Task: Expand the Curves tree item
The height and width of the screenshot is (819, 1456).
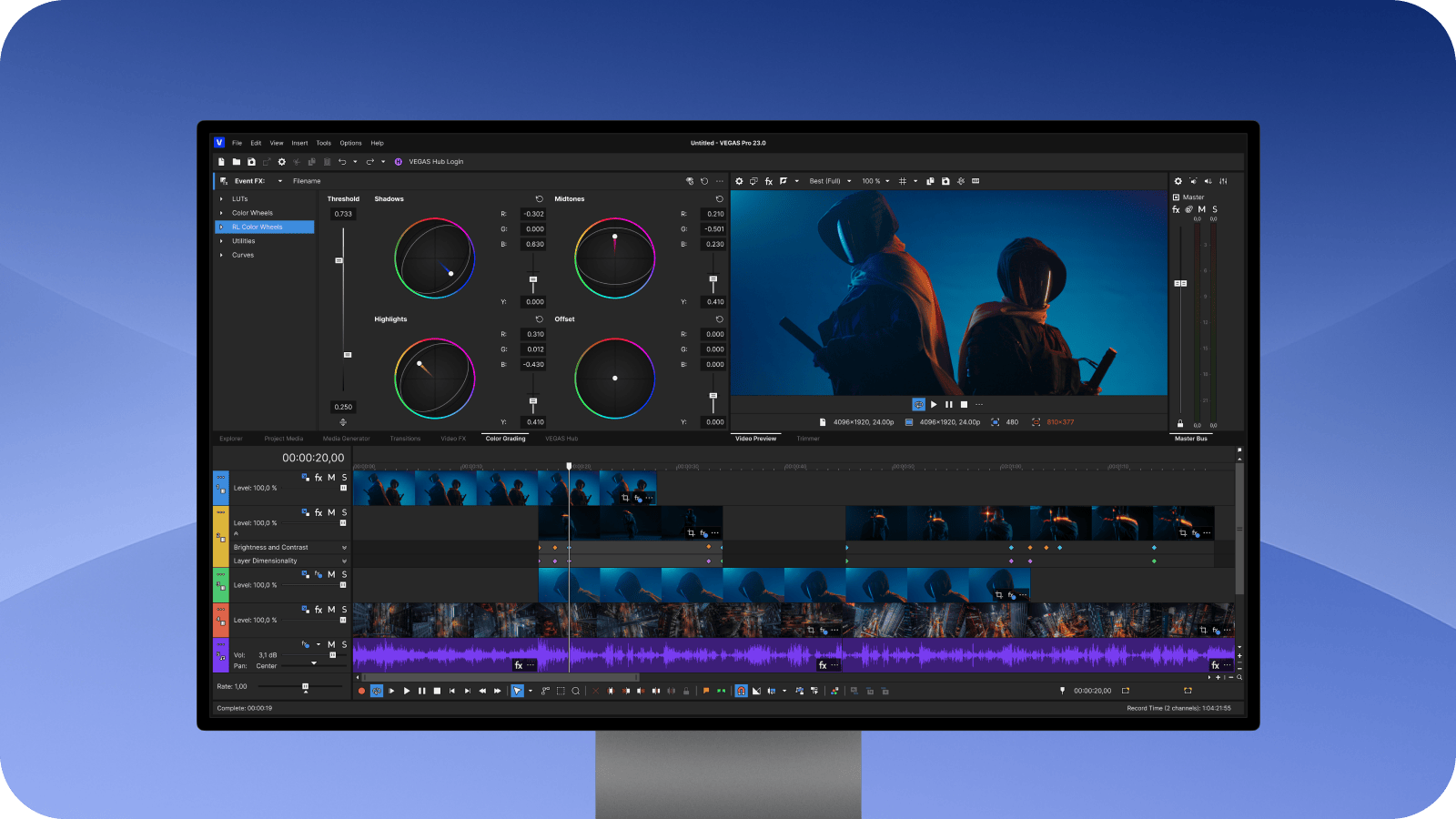Action: [221, 255]
